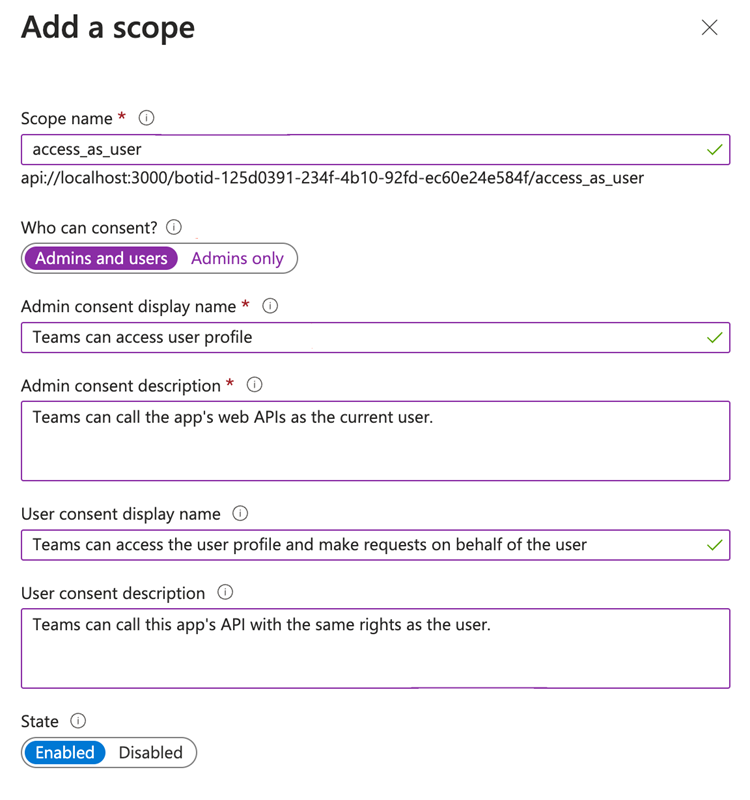Set scope state to Enabled

tap(65, 752)
